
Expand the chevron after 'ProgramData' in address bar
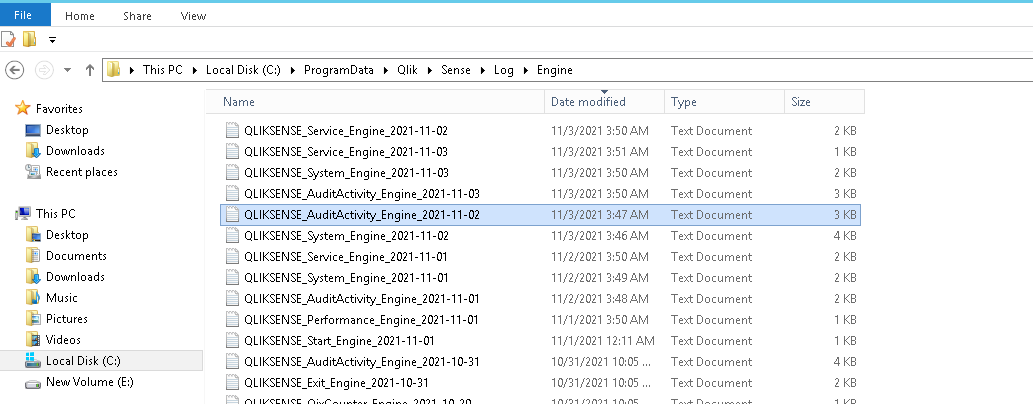coord(385,70)
